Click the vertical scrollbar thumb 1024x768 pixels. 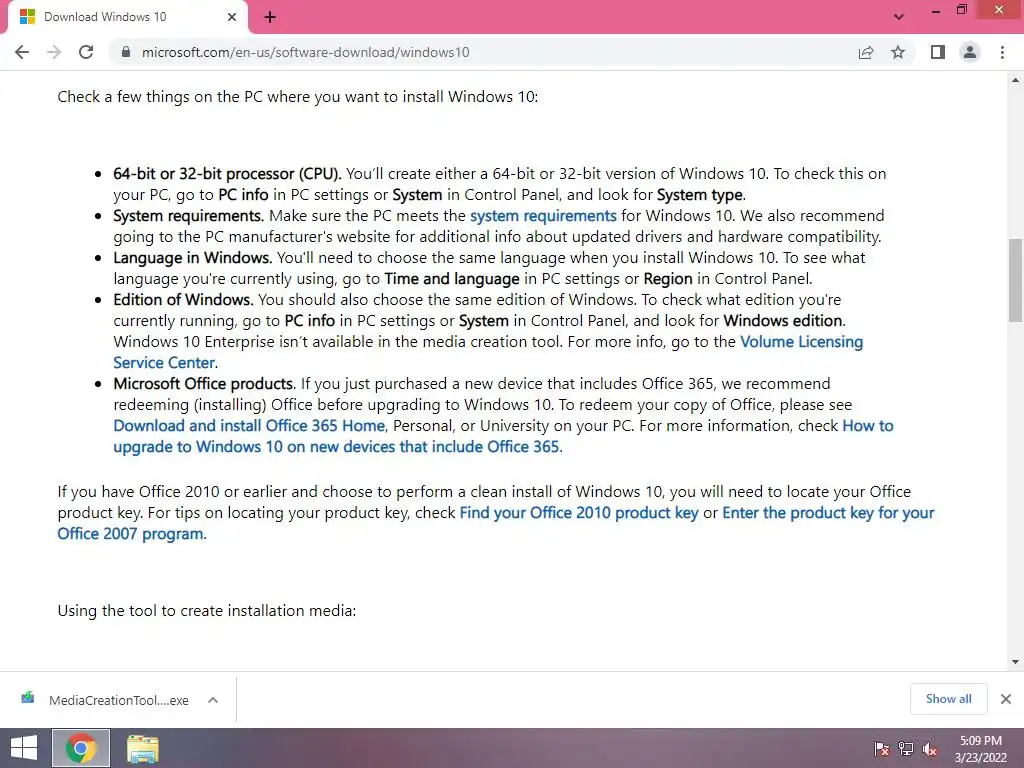(1015, 280)
